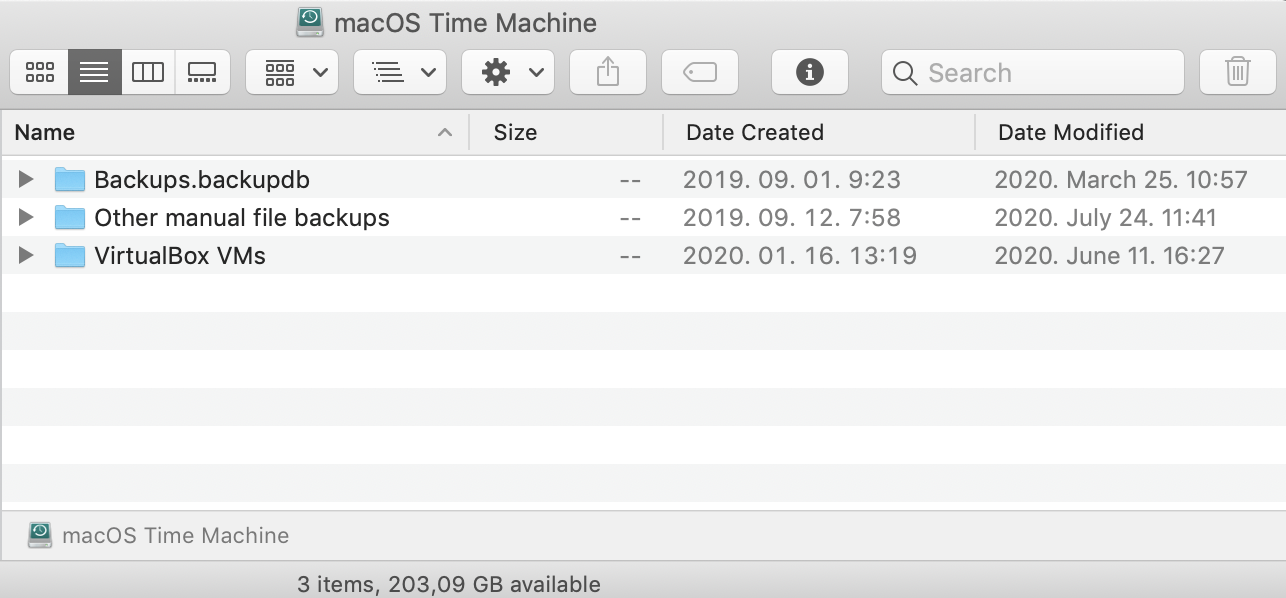Expand the Other manual file backups folder
Image resolution: width=1286 pixels, height=598 pixels.
(27, 218)
